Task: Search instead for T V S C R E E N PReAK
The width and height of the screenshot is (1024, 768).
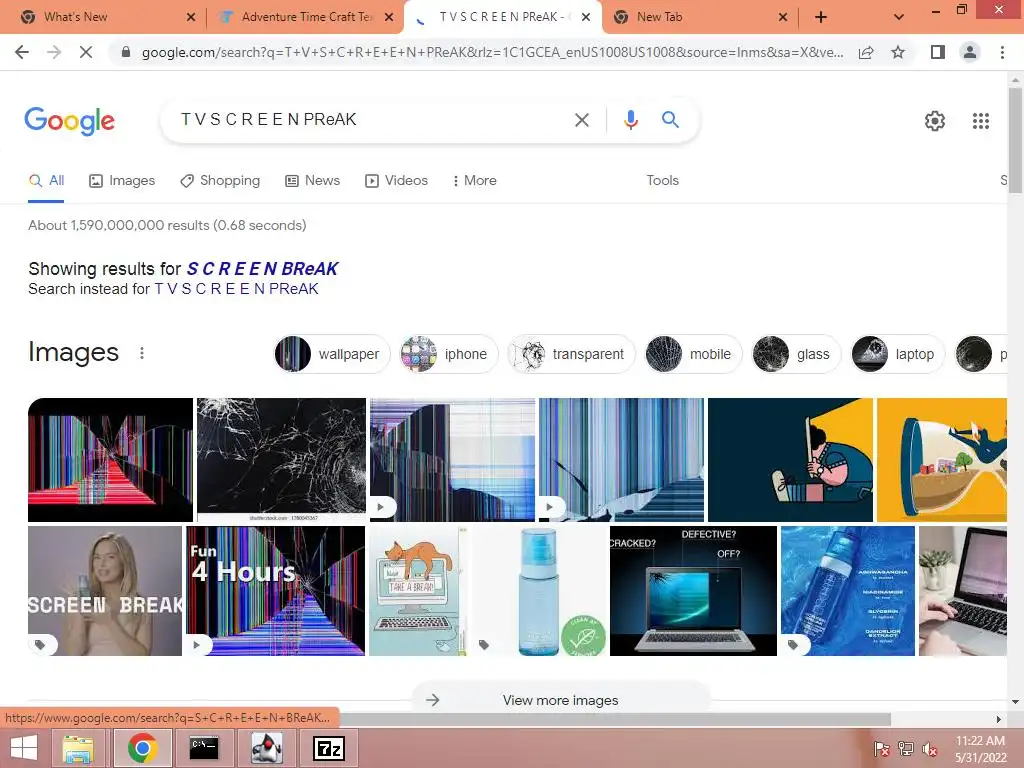Action: tap(236, 289)
